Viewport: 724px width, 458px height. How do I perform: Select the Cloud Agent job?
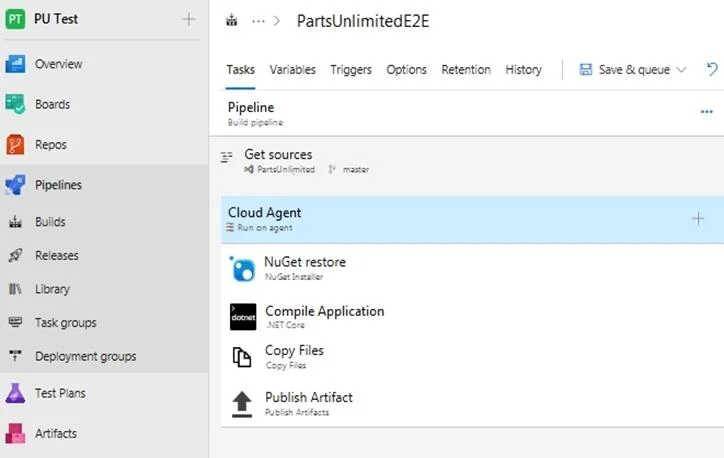(472, 219)
